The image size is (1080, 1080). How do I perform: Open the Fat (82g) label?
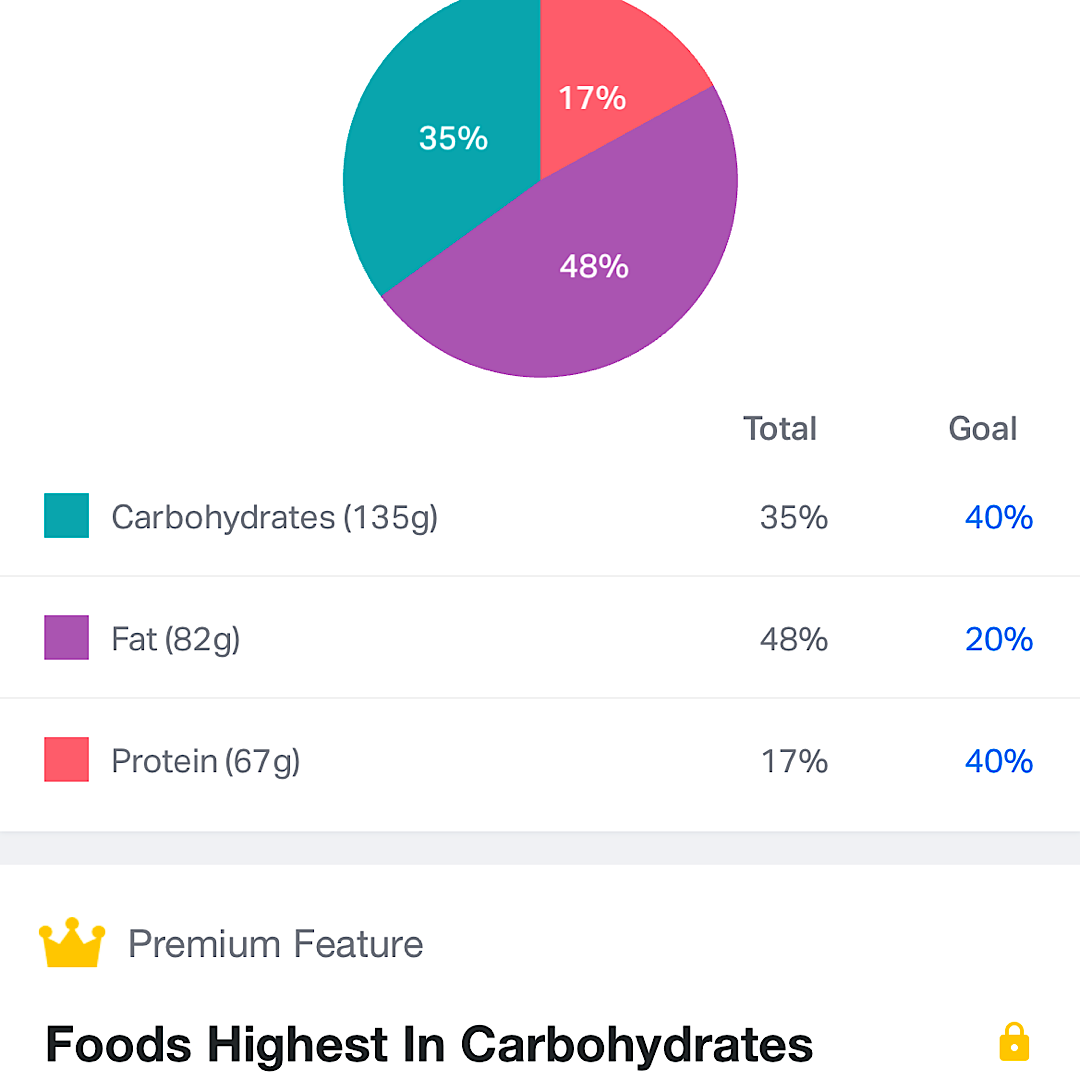176,639
